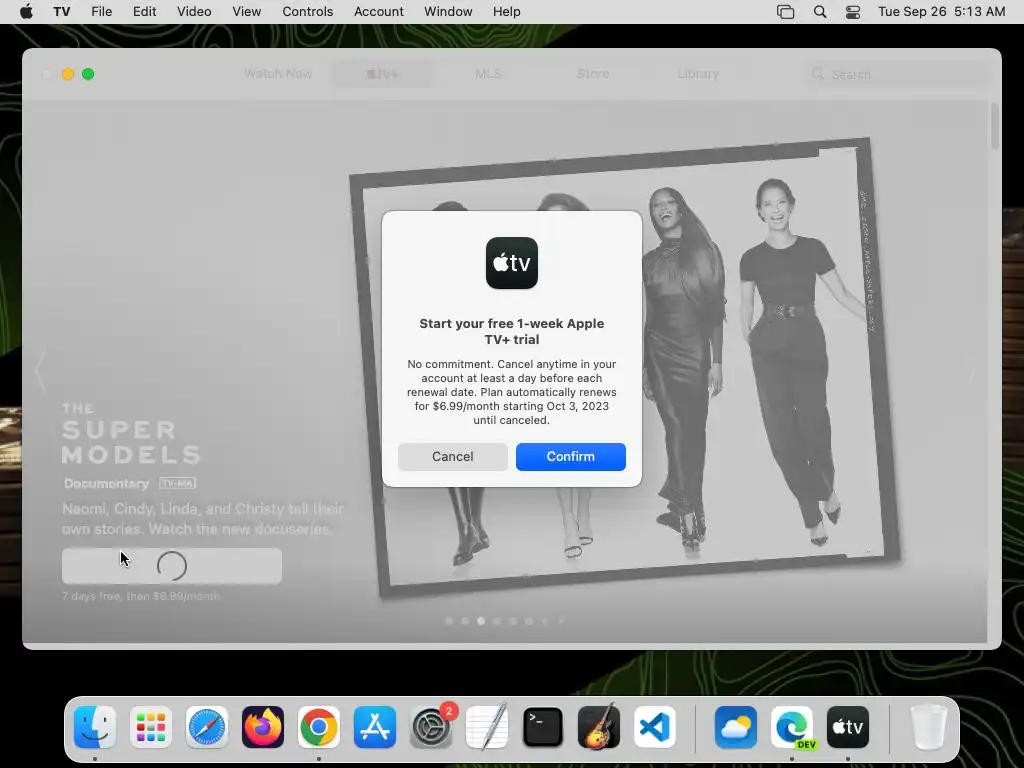This screenshot has height=768, width=1024.
Task: Click the TV-MA rating badge
Action: 178,483
